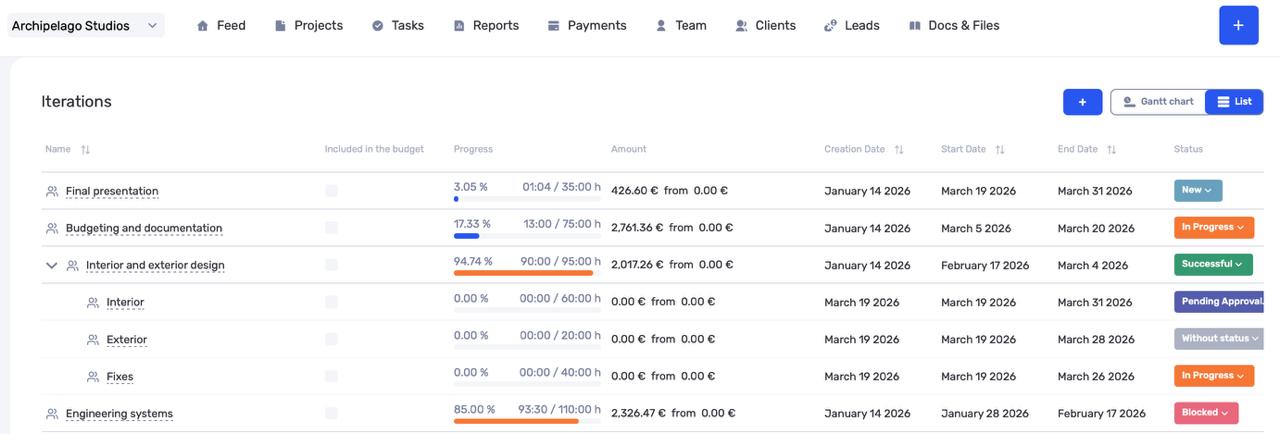
Task: Click people icon beside Final presentation
Action: point(52,191)
